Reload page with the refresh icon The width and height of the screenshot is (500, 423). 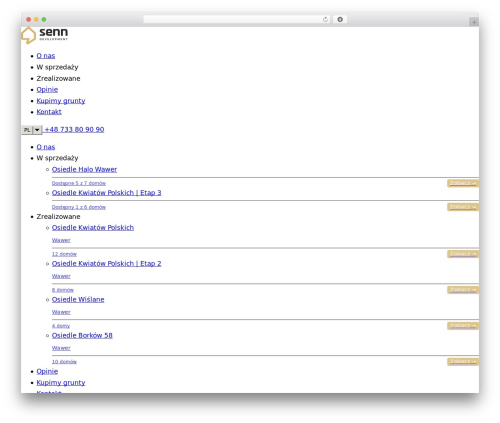325,19
